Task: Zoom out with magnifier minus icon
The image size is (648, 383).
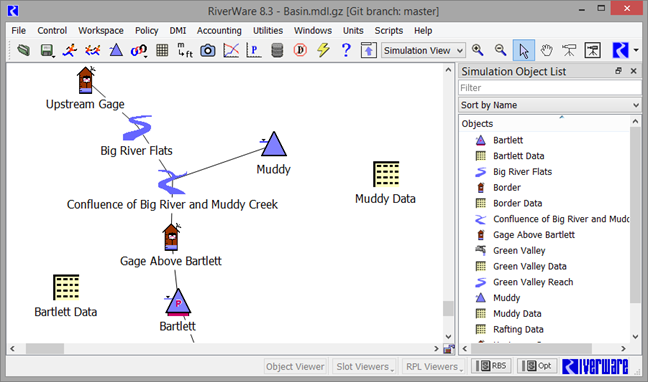Action: [500, 50]
